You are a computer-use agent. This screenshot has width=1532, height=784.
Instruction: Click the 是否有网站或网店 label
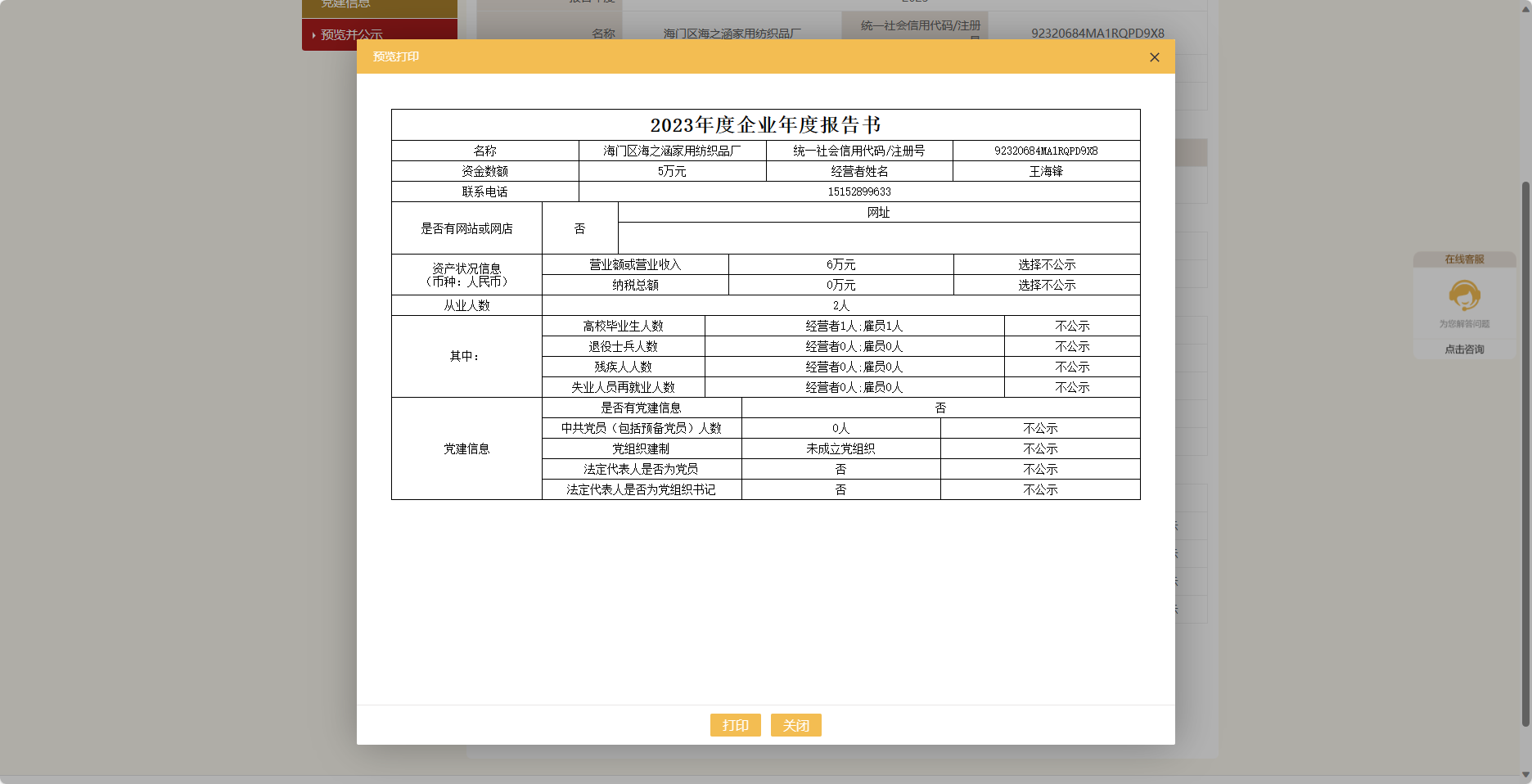pos(466,228)
